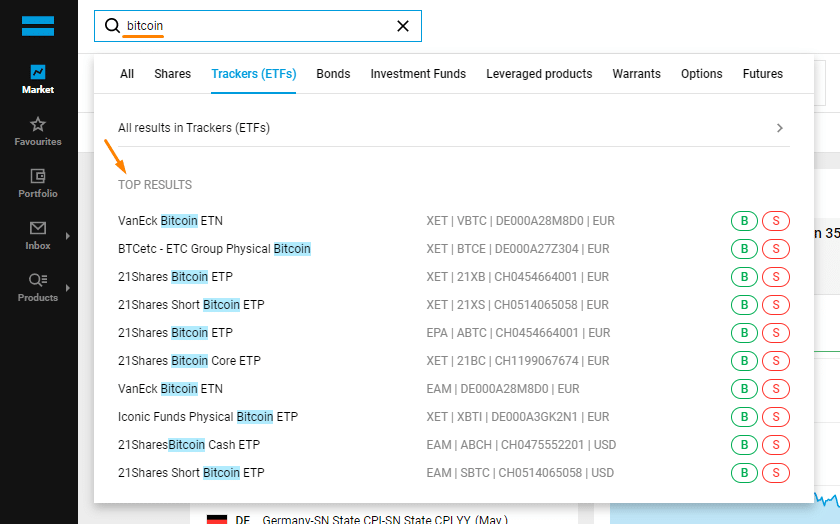Viewport: 840px width, 524px height.
Task: Buy 21Shares Short Bitcoin ETP 21XS
Action: [744, 304]
